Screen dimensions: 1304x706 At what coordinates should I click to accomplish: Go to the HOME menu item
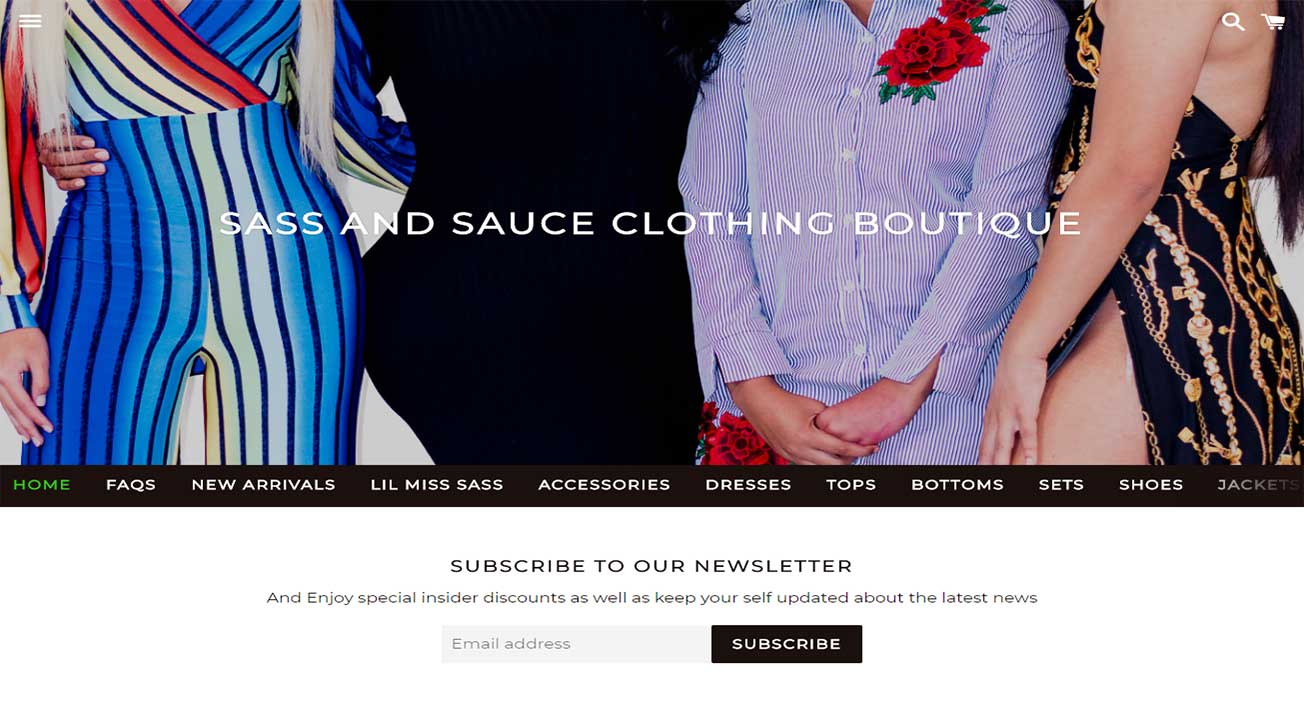(x=42, y=485)
